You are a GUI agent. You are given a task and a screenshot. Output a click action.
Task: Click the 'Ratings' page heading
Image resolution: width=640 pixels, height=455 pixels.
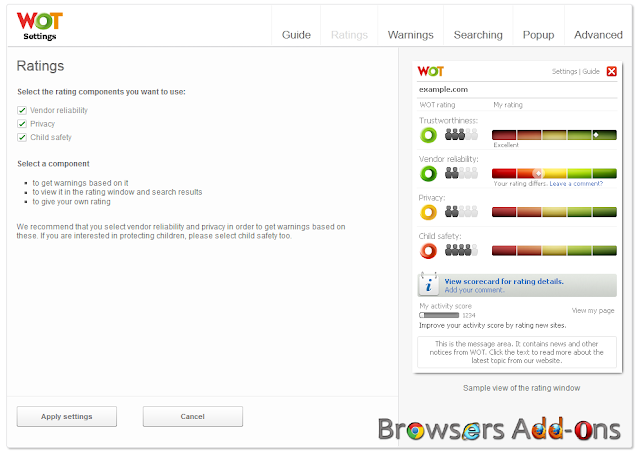40,66
